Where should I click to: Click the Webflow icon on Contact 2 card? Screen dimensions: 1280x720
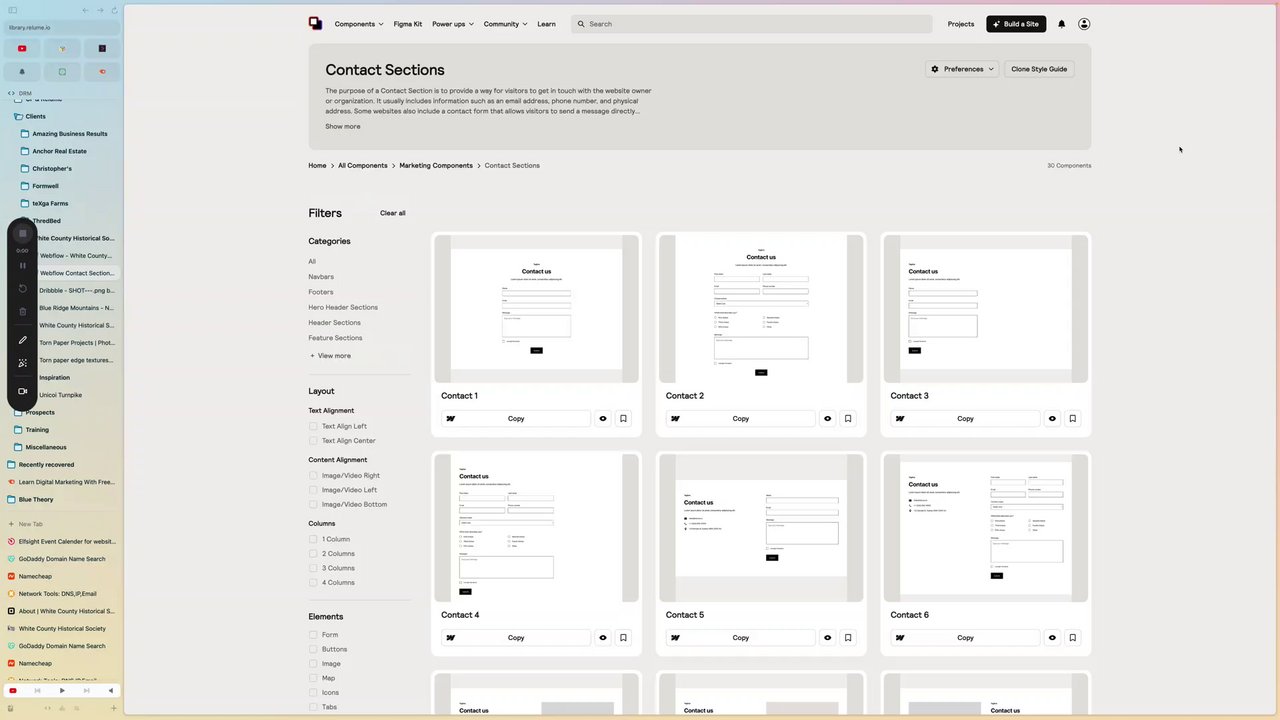point(675,419)
